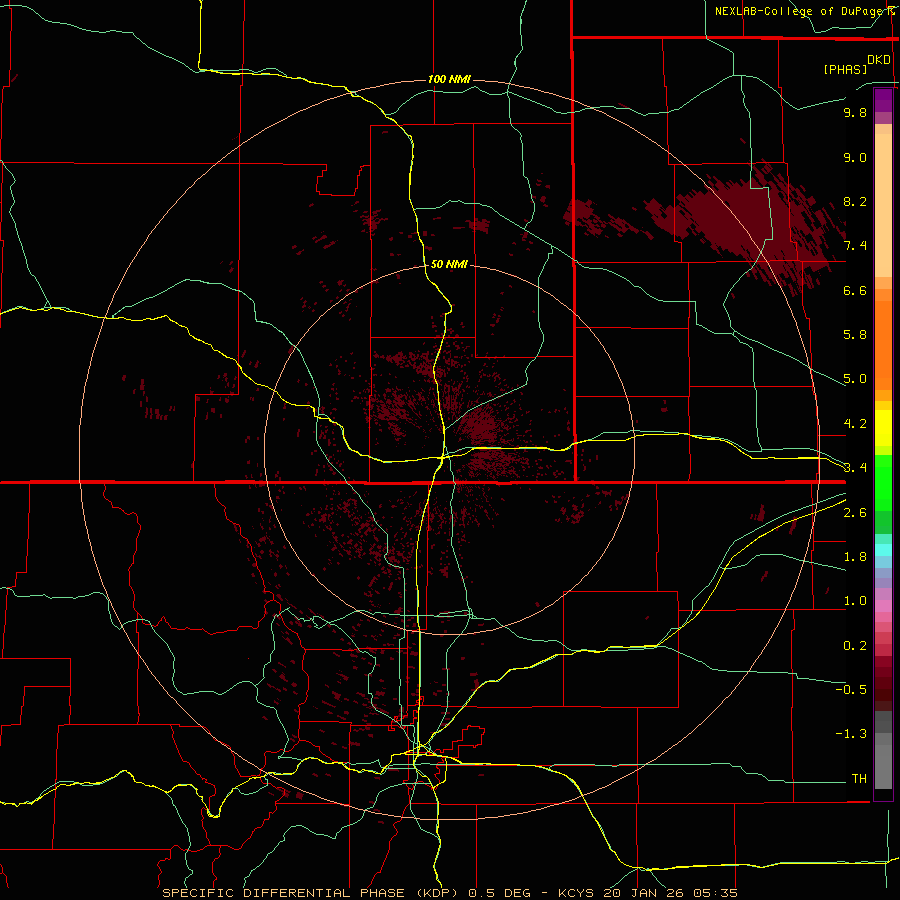
Task: Click the -0.5 legend value
Action: [851, 690]
